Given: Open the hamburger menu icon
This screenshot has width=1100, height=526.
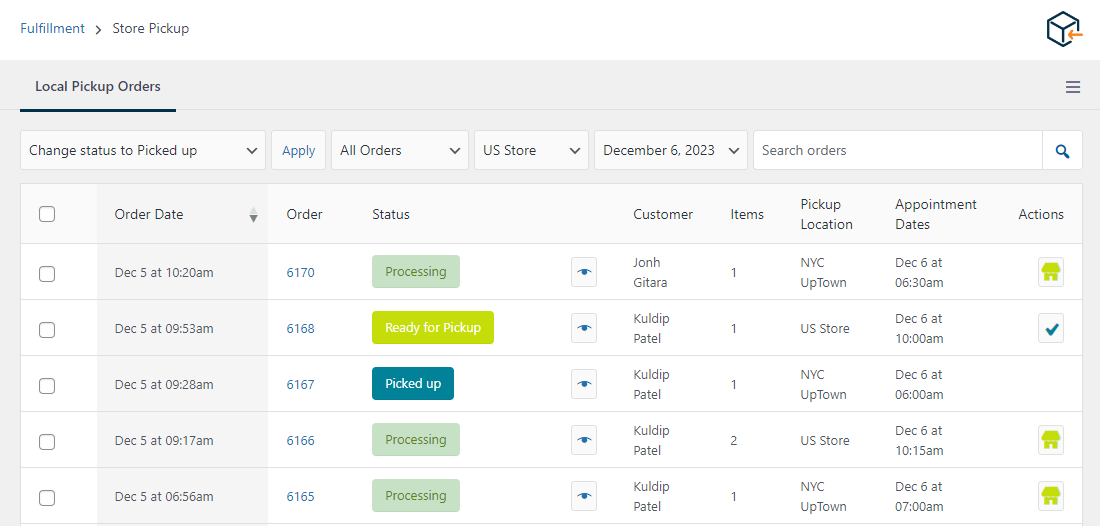Looking at the screenshot, I should (1072, 87).
